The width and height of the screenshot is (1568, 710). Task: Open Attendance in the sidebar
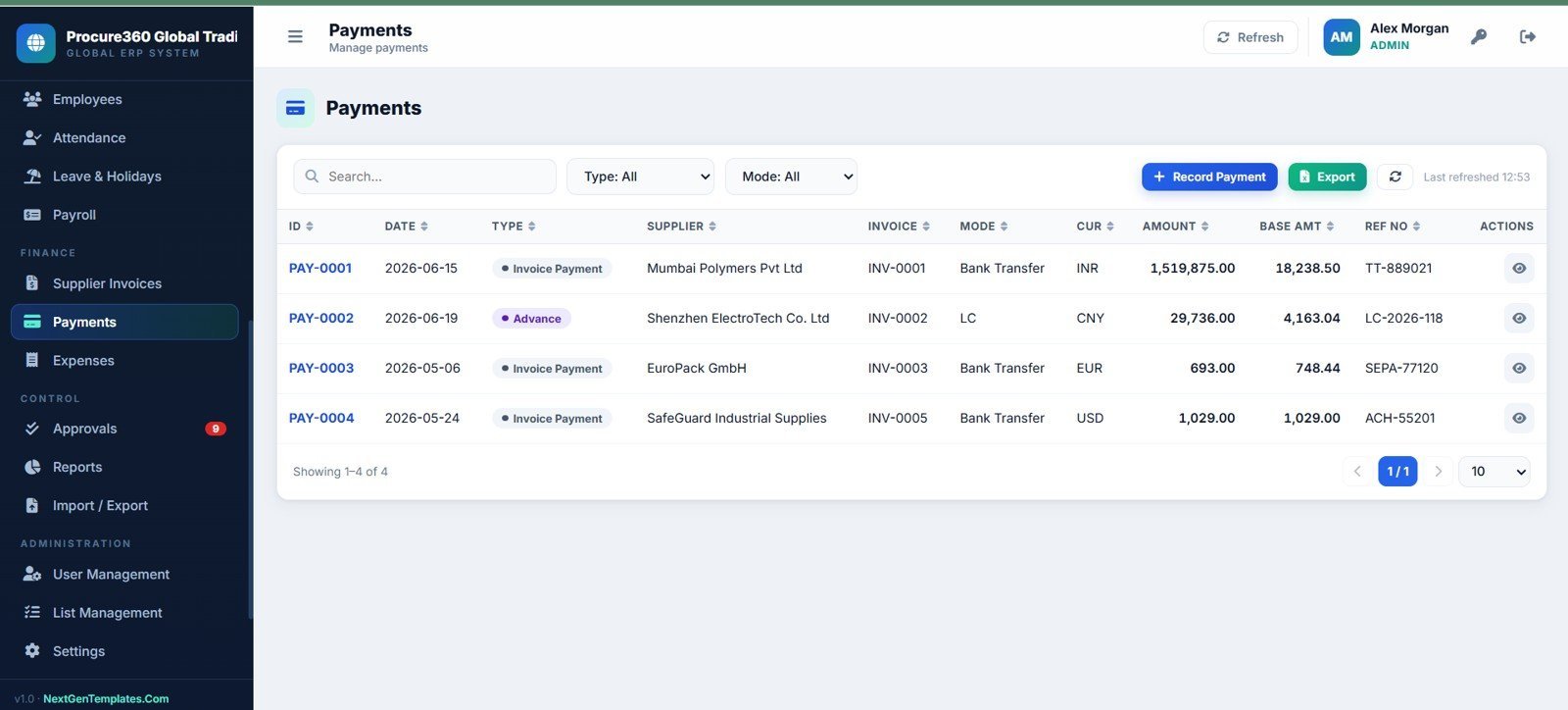(124, 137)
